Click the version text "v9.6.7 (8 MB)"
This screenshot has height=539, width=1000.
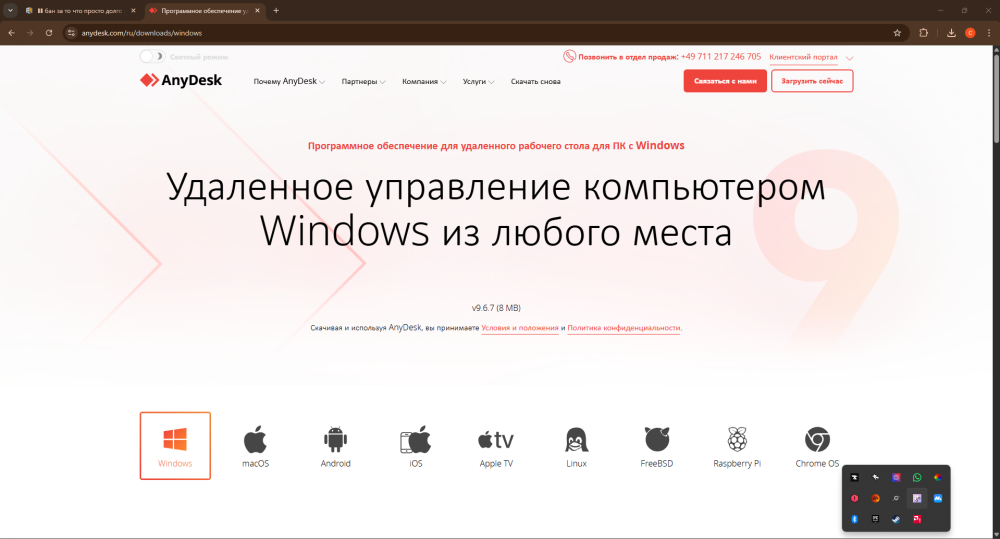[496, 308]
